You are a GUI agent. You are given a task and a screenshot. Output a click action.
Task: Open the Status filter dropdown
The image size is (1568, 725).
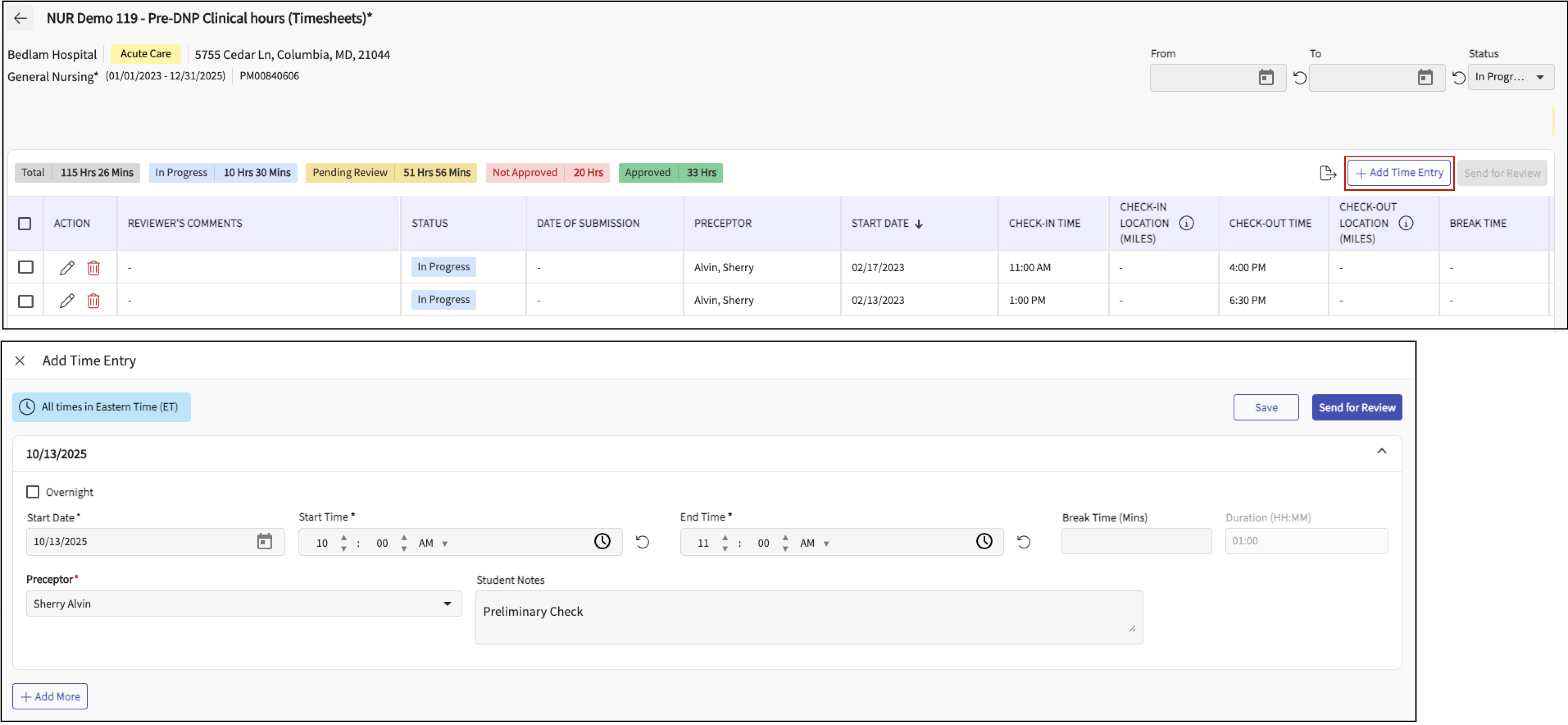pyautogui.click(x=1511, y=77)
